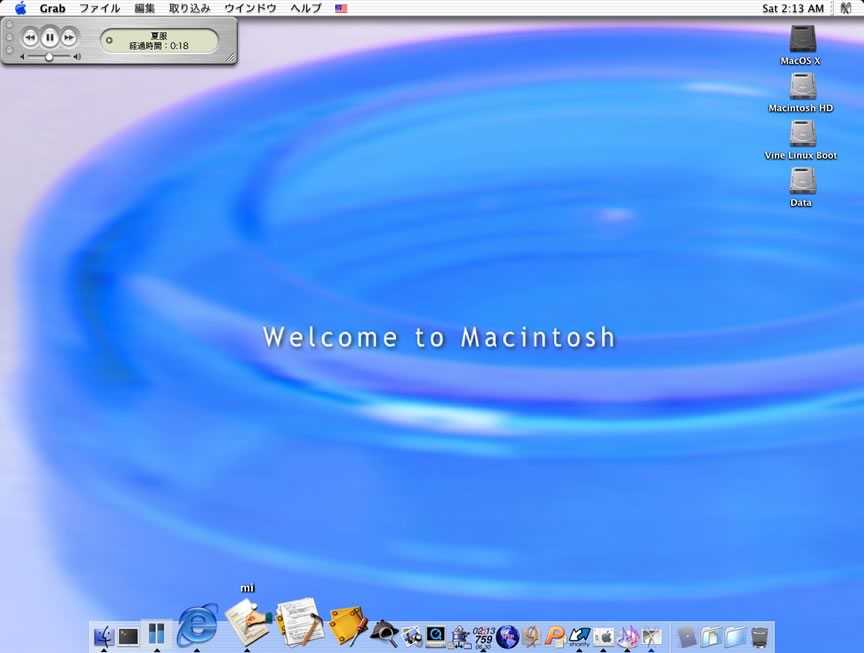Click the resize grip of iTunes mini player
Viewport: 864px width, 653px height.
click(x=231, y=57)
